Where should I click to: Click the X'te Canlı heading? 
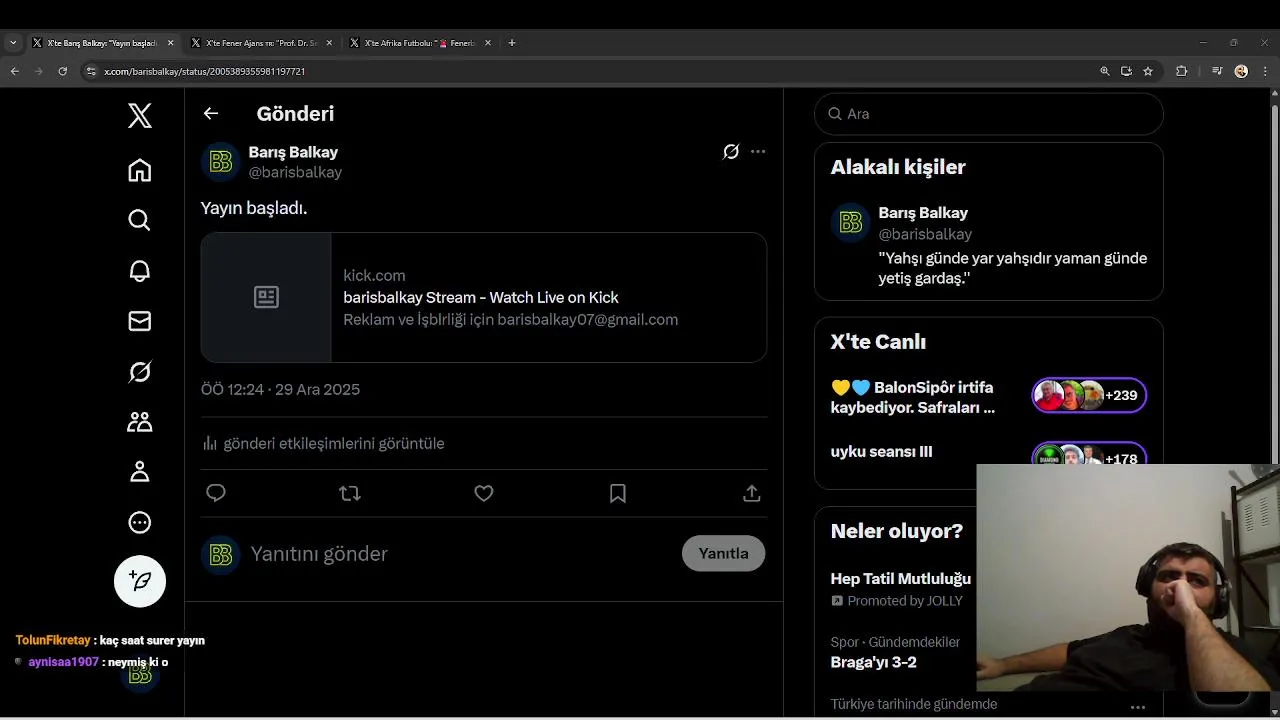pos(878,342)
